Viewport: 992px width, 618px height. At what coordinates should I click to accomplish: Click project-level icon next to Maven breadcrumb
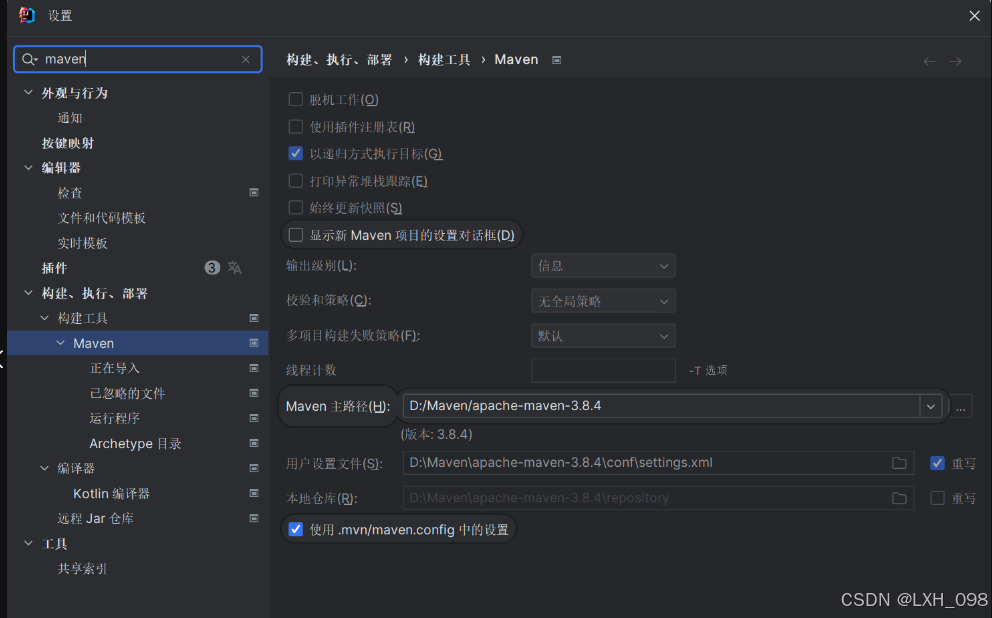(556, 59)
